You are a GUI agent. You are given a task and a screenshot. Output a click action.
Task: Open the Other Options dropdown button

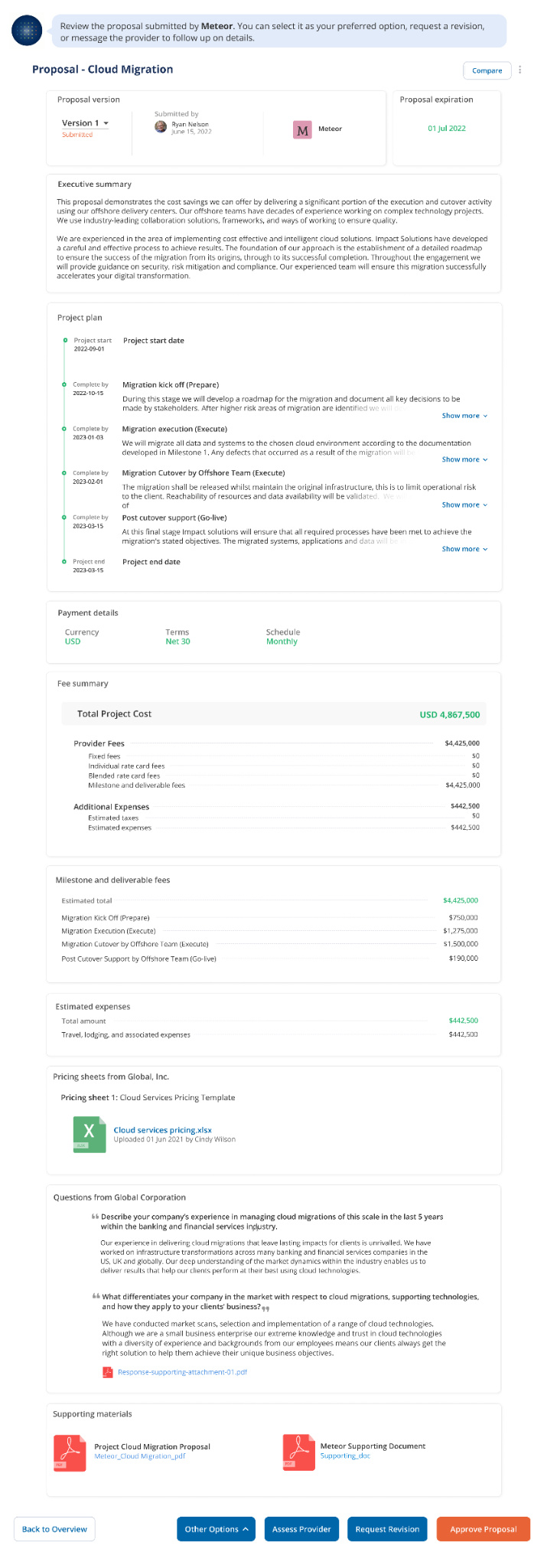pos(217,1529)
